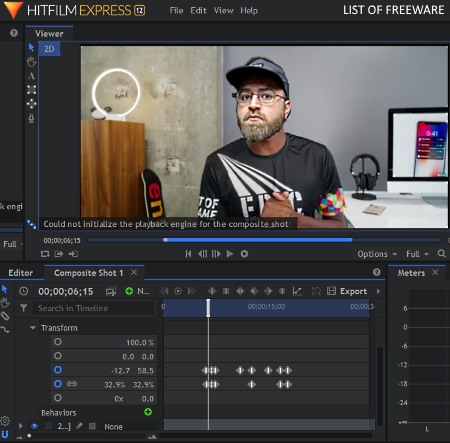Add a behavior with the green plus

(x=148, y=412)
